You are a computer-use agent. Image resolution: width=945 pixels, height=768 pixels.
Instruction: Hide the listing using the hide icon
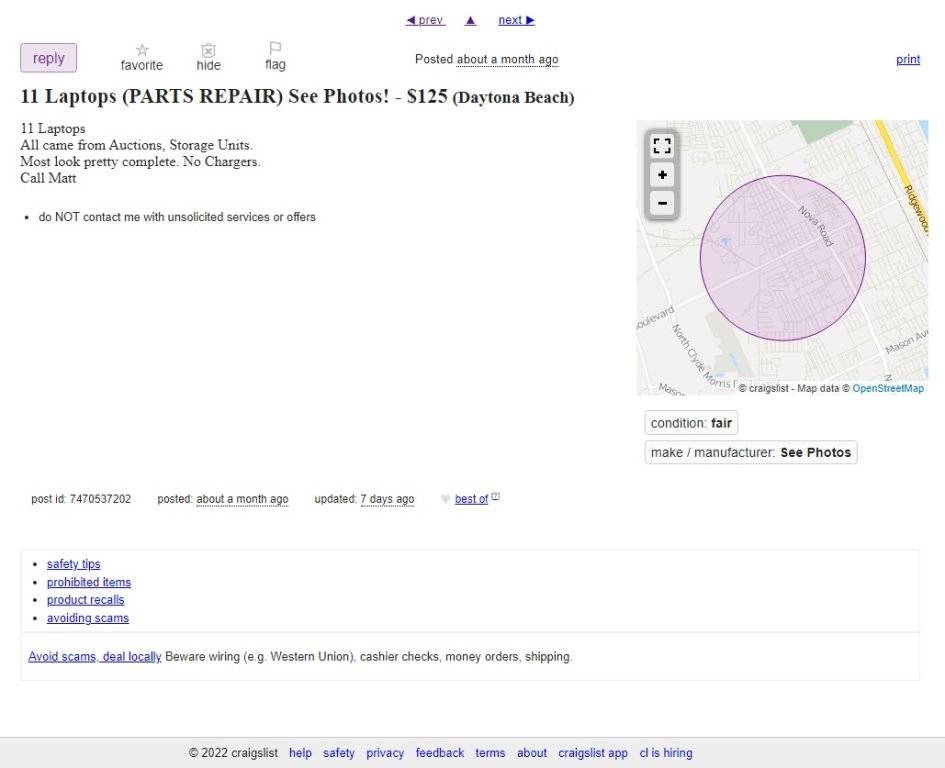coord(207,52)
